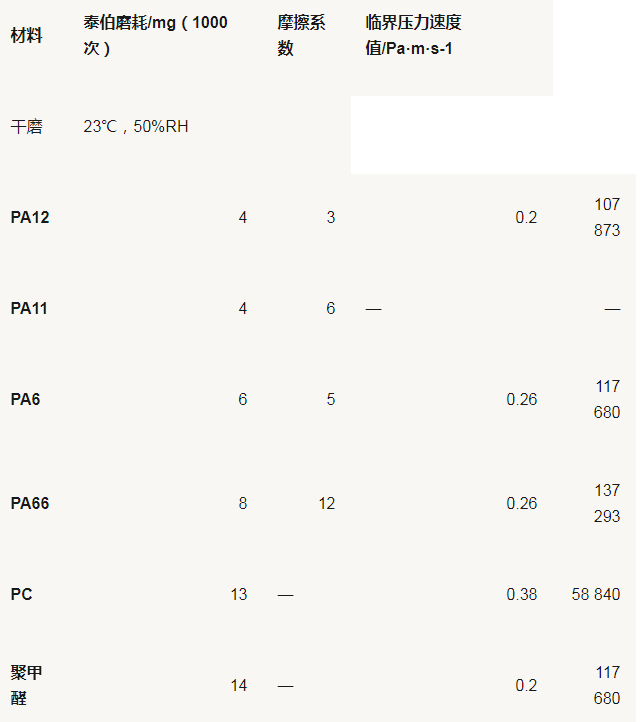Click the 58 840 value in PC row
The image size is (643, 722).
click(596, 594)
